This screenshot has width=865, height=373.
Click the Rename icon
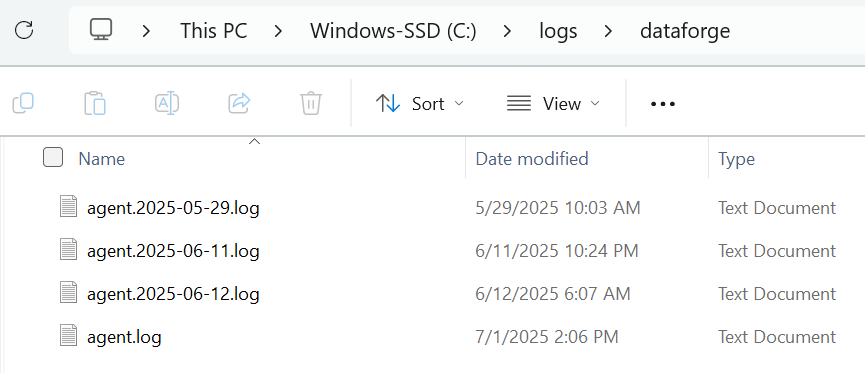pos(167,103)
